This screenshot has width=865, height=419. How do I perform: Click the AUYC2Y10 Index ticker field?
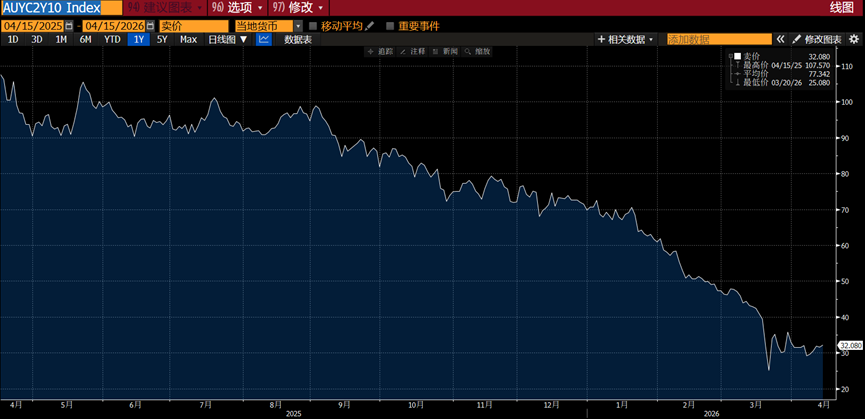click(x=62, y=8)
